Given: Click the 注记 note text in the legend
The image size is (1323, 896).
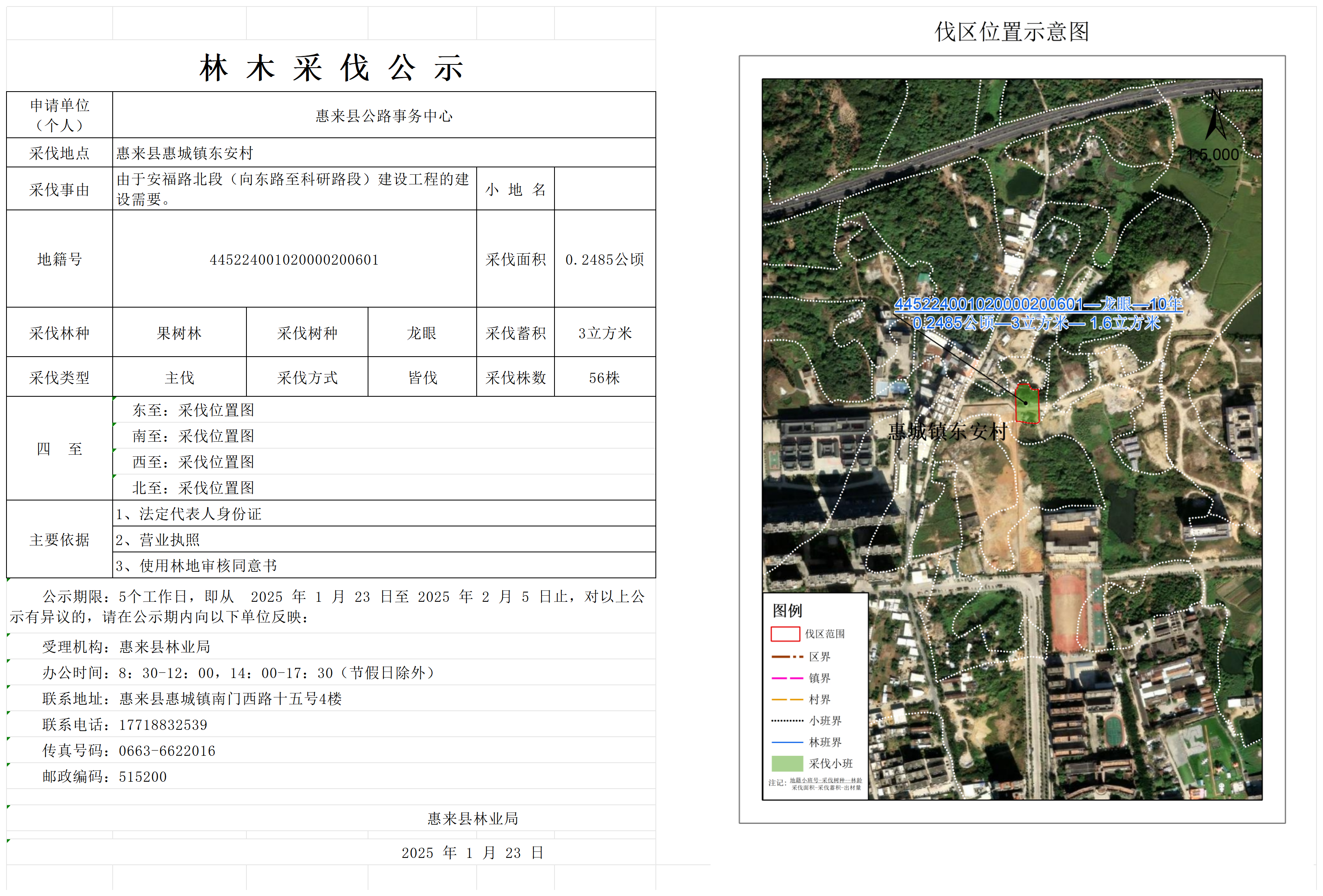Looking at the screenshot, I should pyautogui.click(x=815, y=784).
